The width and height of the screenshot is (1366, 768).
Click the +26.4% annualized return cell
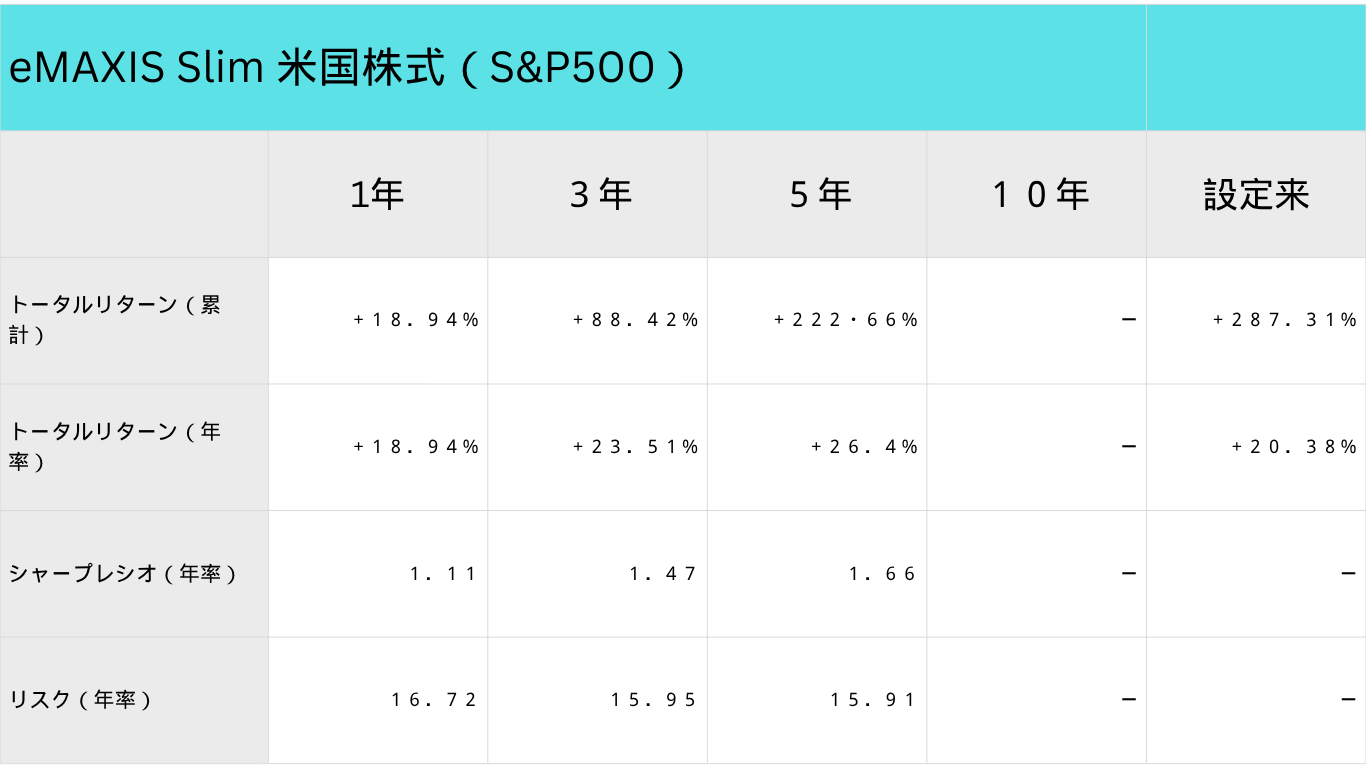tap(864, 447)
